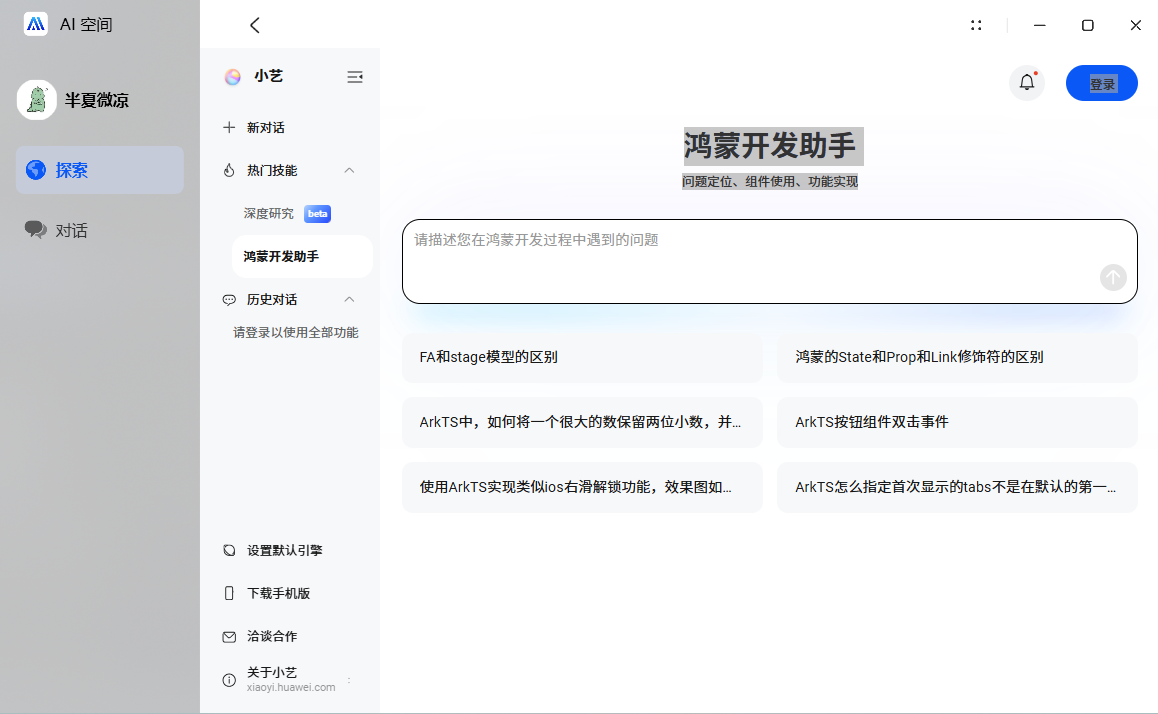This screenshot has height=714, width=1158.
Task: Click the notification bell icon
Action: coord(1027,83)
